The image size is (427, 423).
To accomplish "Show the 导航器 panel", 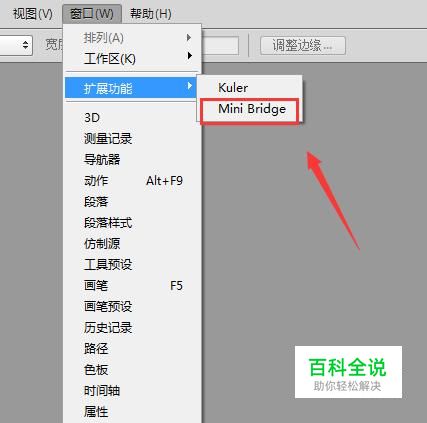I will (x=133, y=160).
